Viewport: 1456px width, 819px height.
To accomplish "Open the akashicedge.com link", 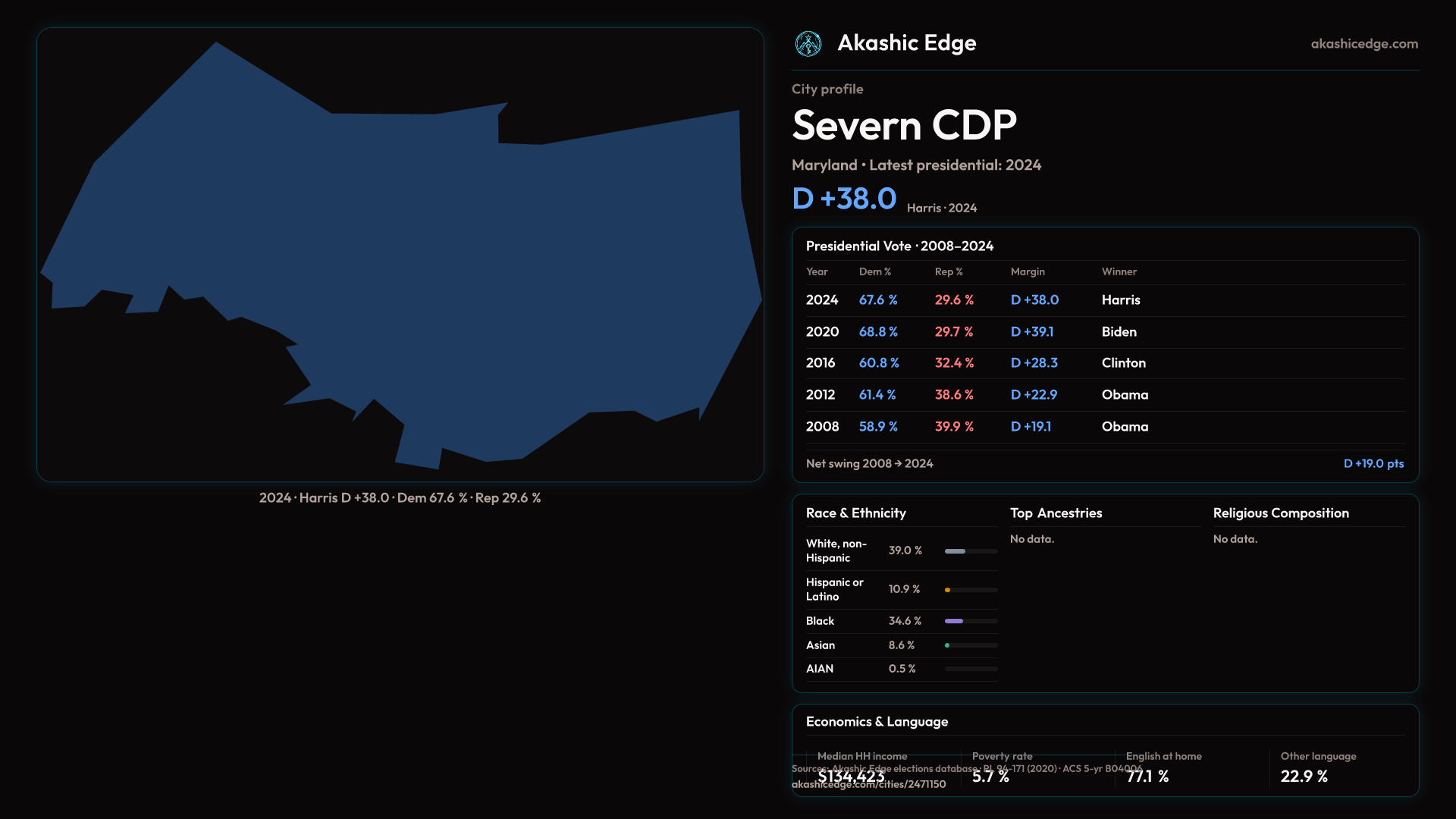I will 1363,44.
